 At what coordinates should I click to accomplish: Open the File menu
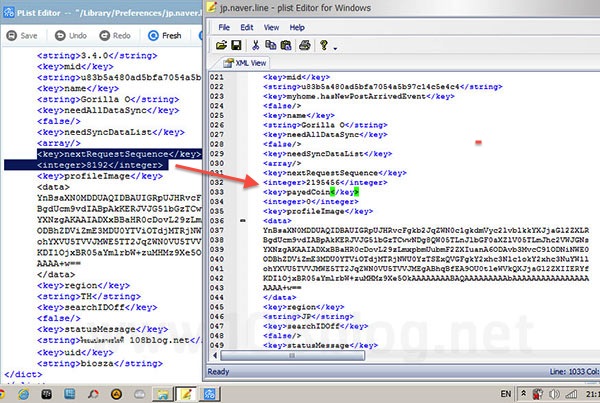224,27
